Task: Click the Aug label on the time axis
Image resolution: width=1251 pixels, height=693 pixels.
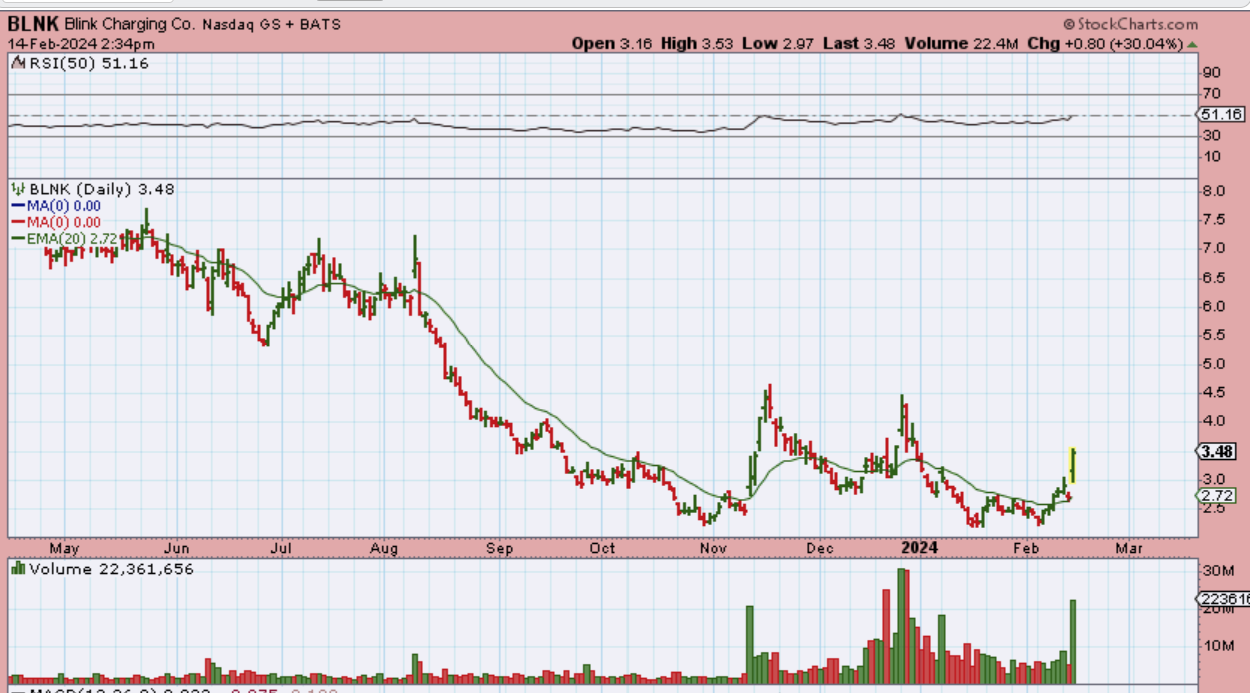Action: click(385, 548)
